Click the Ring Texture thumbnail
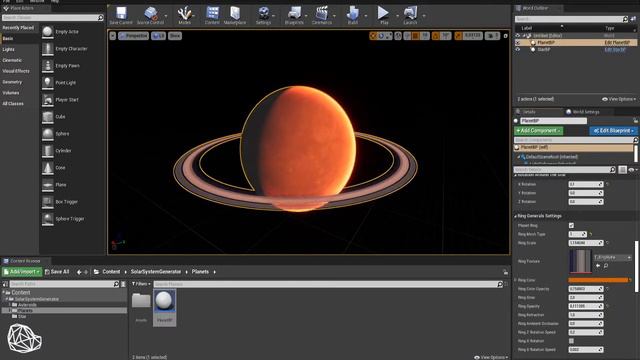Image resolution: width=640 pixels, height=360 pixels. [580, 261]
